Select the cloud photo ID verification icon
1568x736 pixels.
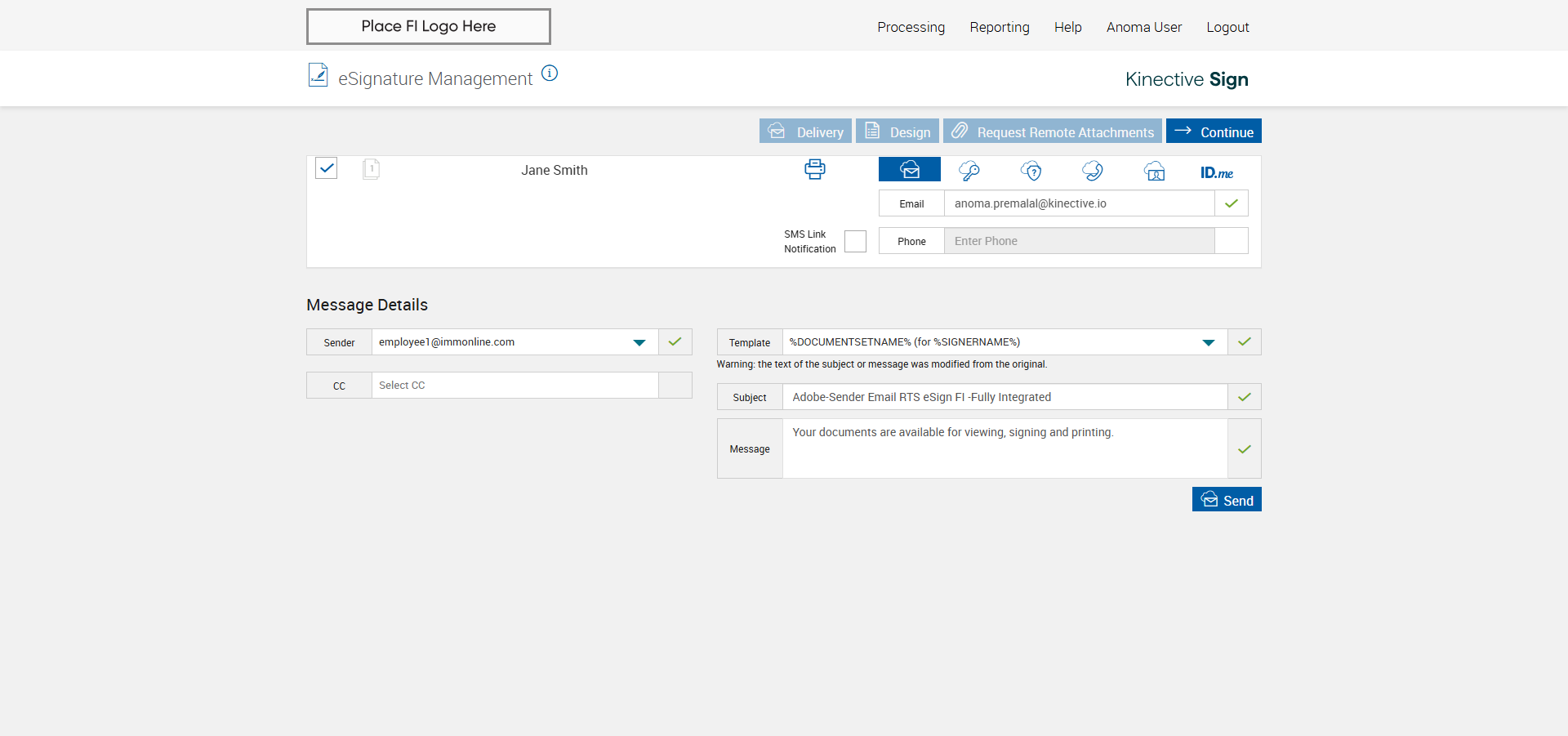point(1154,172)
